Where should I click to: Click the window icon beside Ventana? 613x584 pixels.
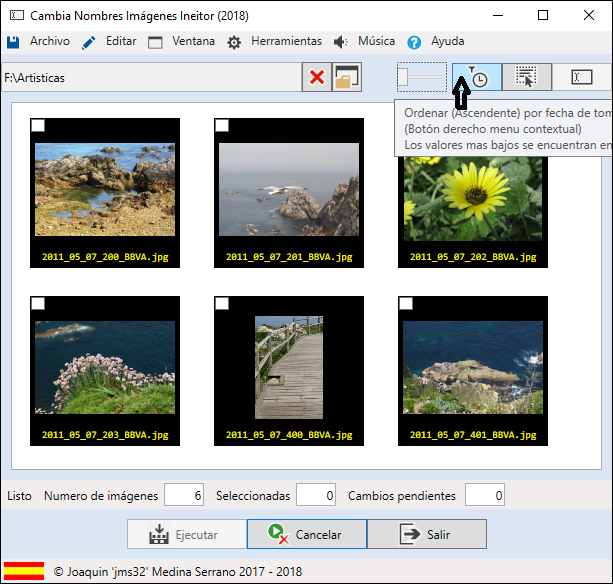[155, 42]
